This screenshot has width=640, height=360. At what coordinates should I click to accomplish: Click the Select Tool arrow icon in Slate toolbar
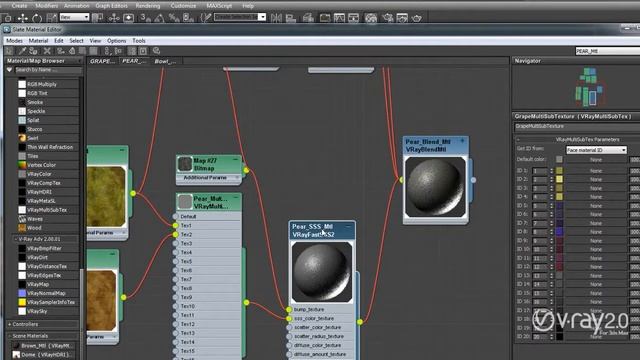click(x=9, y=51)
